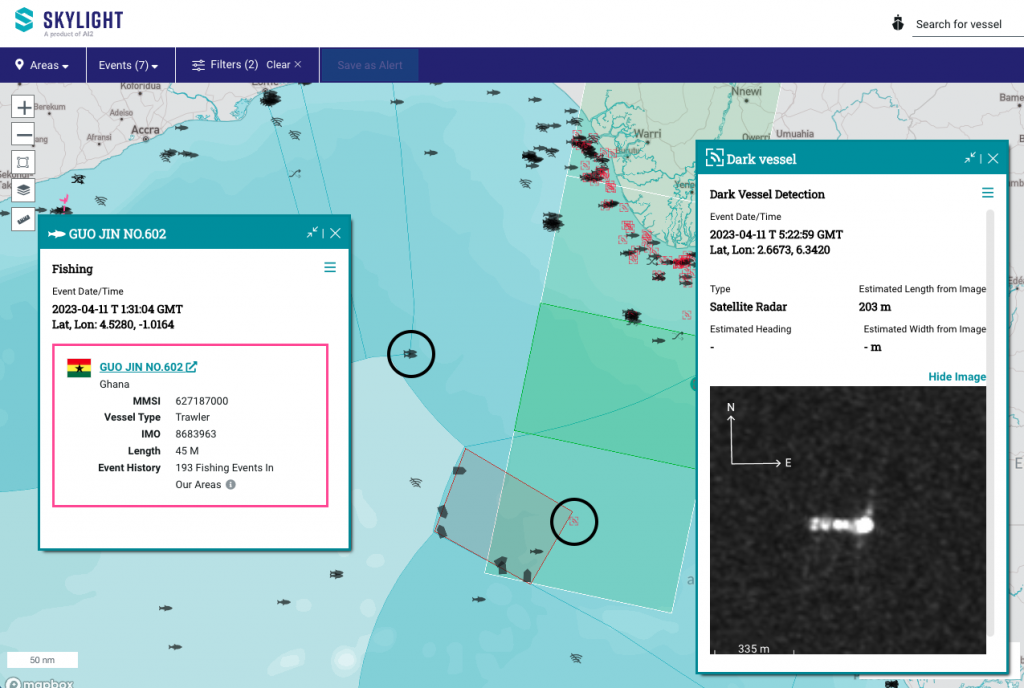Expand the Dark vessel panel to full view
Viewport: 1024px width, 688px height.
(x=969, y=158)
